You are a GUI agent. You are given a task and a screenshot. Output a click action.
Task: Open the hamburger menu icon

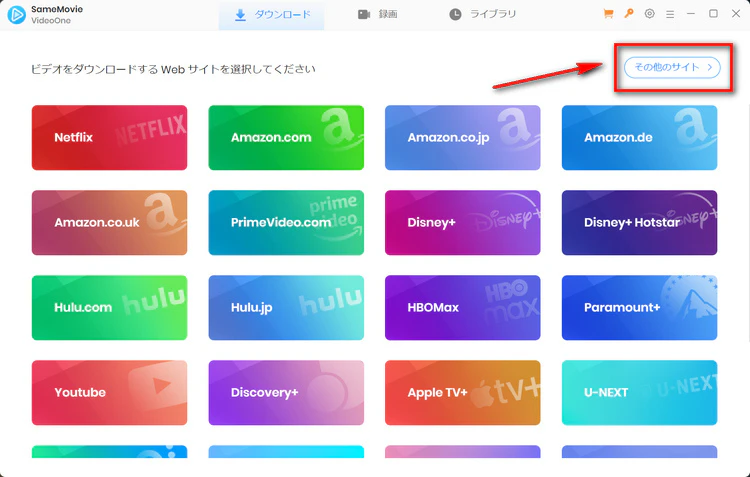(x=670, y=14)
